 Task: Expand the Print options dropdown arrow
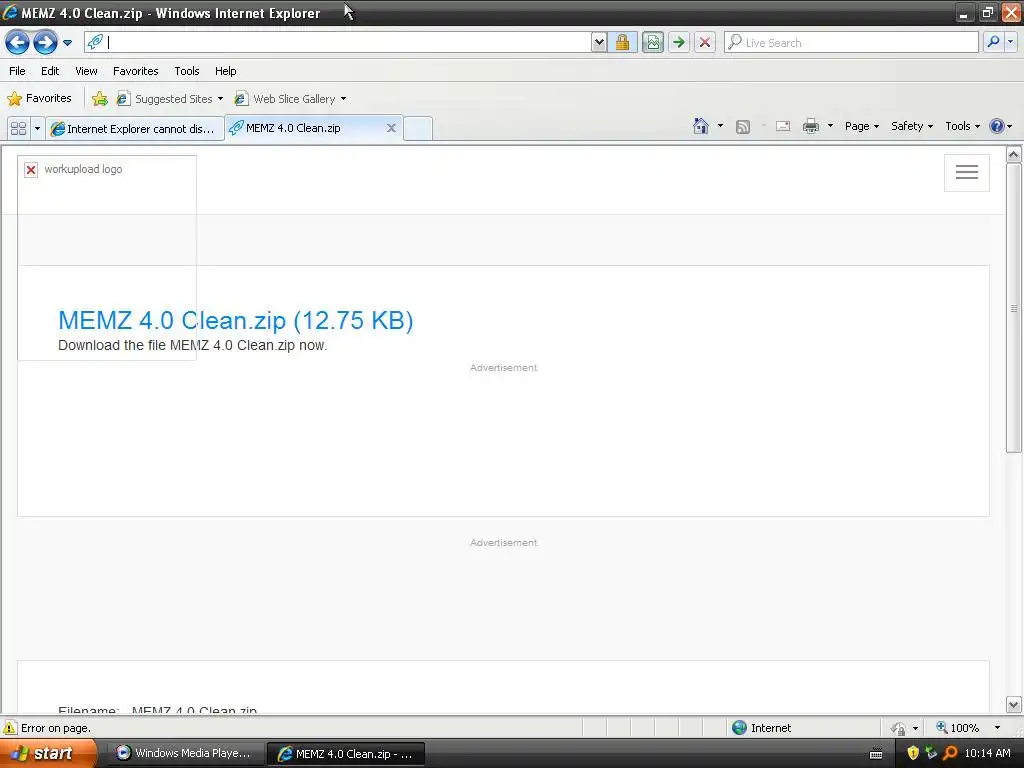tap(830, 126)
